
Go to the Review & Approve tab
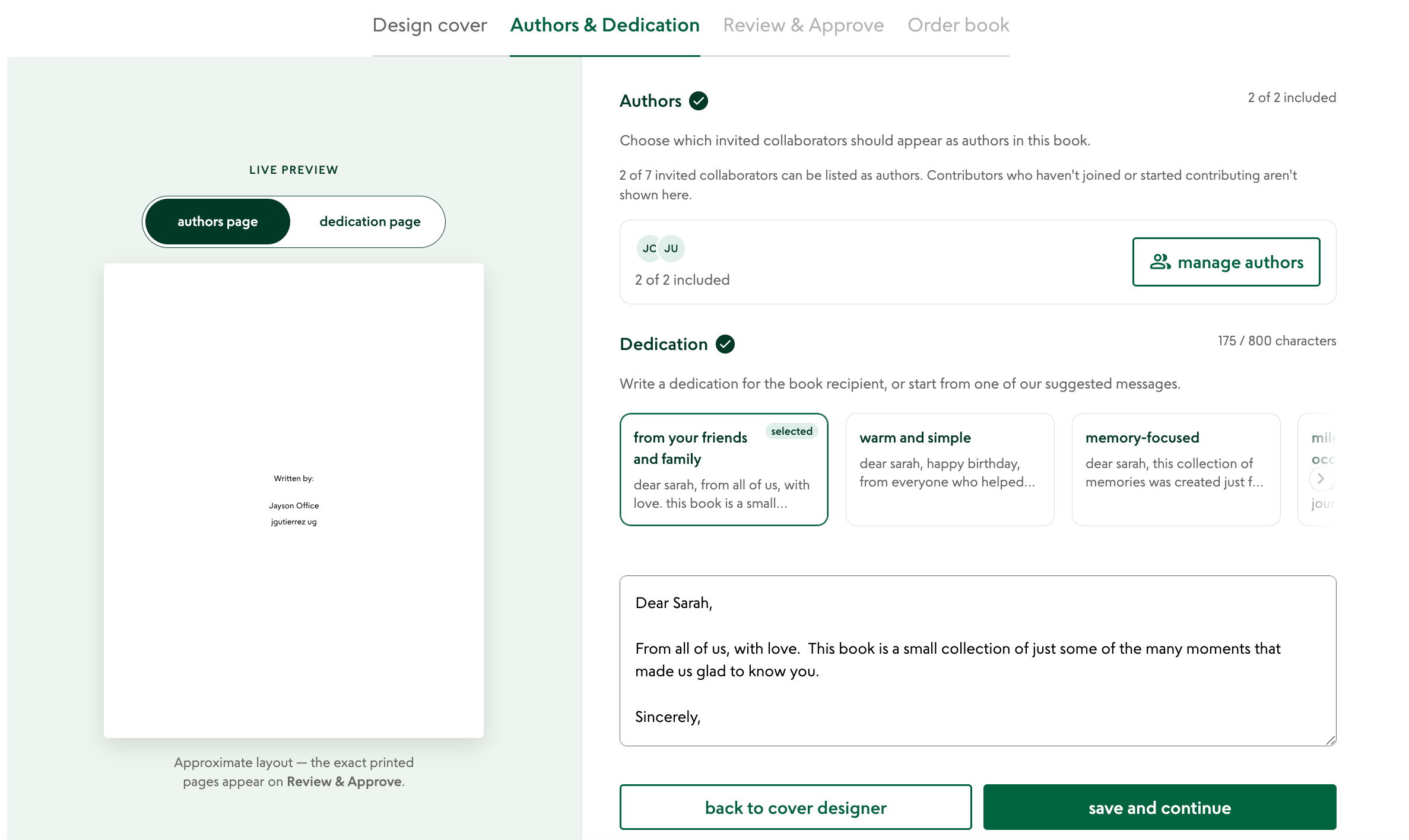pyautogui.click(x=804, y=25)
